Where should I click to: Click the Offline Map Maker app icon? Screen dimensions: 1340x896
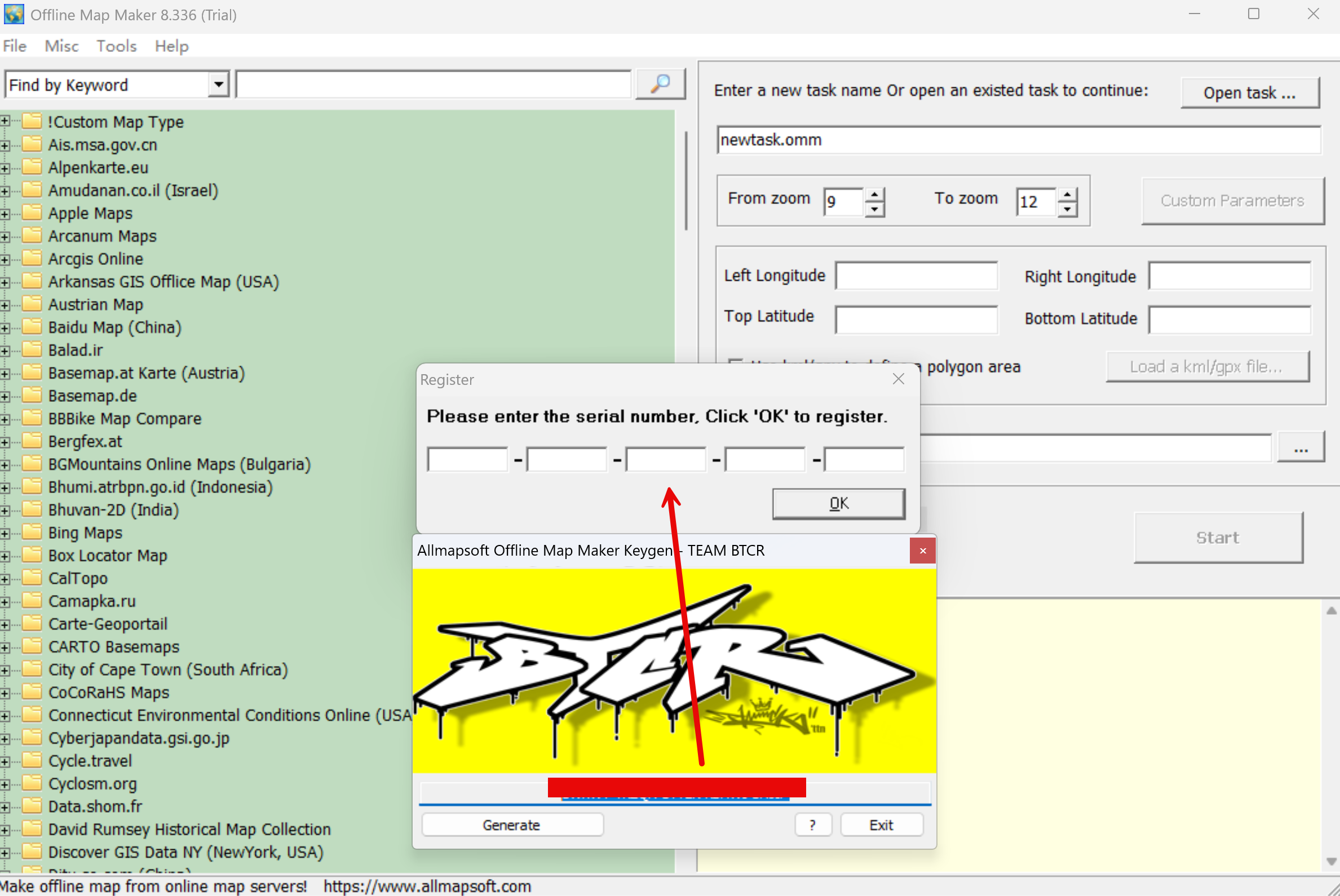coord(14,14)
